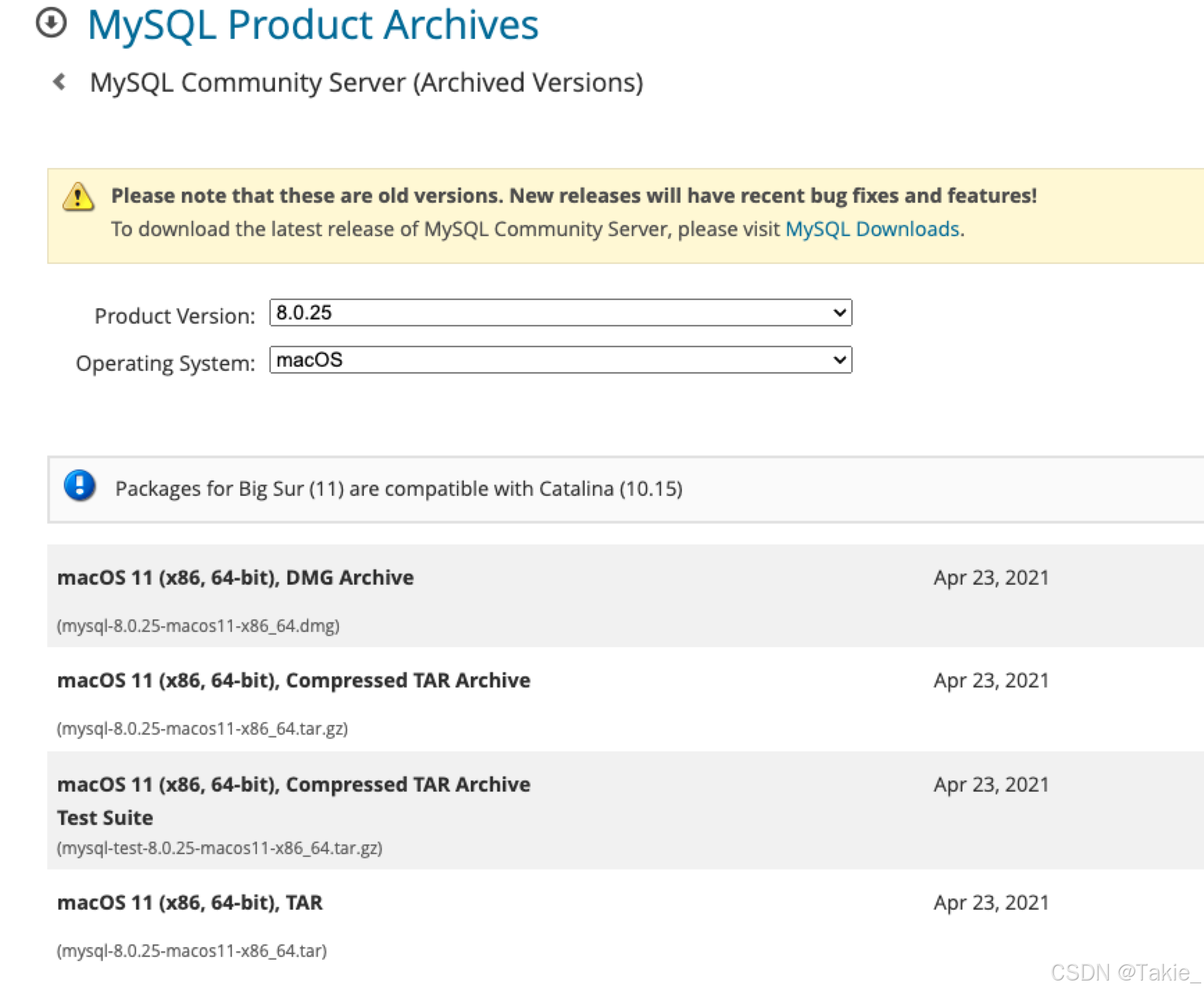Click the back chevron before MySQL Community Server heading
The height and width of the screenshot is (993, 1204).
click(59, 83)
